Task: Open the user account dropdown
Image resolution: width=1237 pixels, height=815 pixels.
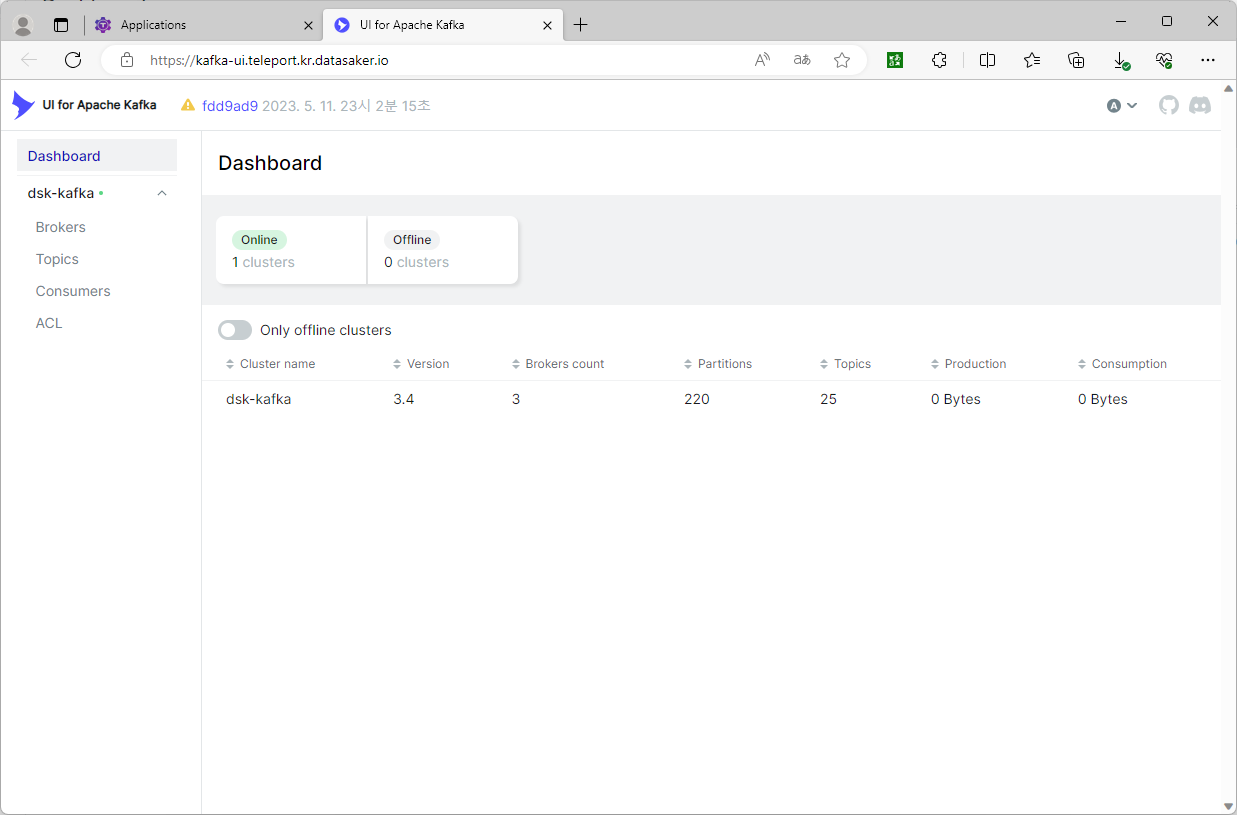Action: pyautogui.click(x=1122, y=105)
